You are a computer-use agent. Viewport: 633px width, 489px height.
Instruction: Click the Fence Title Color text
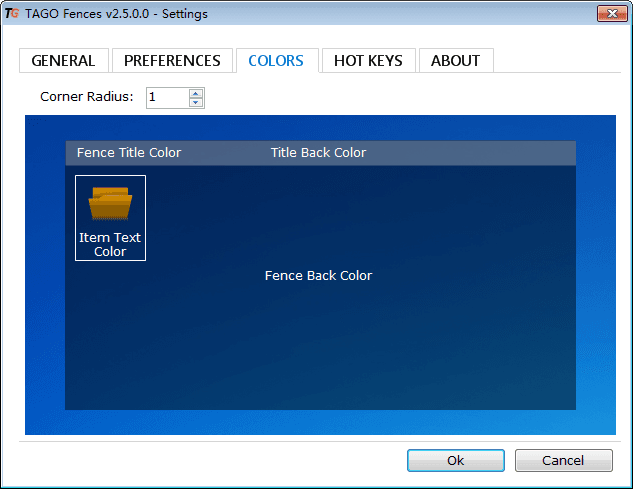tap(129, 153)
